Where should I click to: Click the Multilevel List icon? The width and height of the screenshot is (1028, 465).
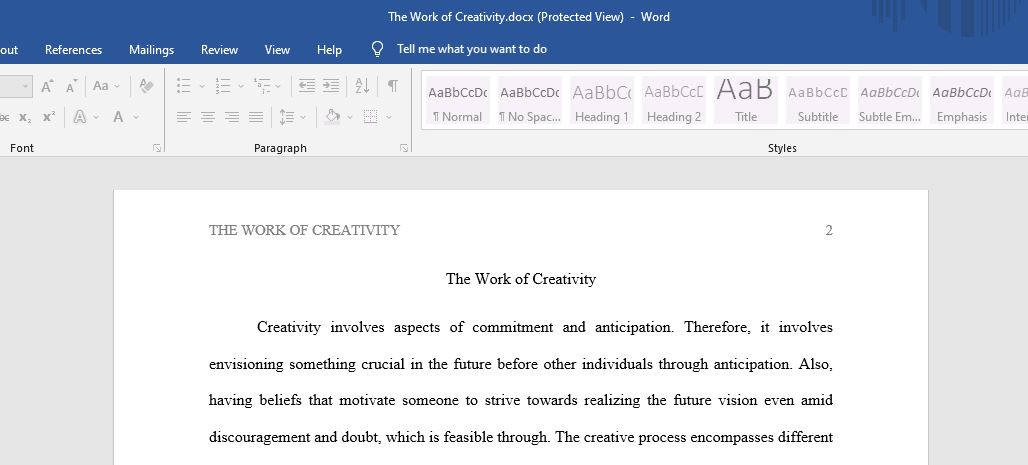click(262, 86)
